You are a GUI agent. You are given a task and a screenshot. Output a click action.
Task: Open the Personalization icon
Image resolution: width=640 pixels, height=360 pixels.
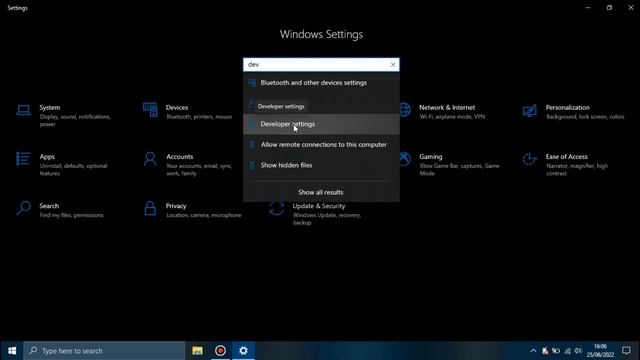coord(529,110)
